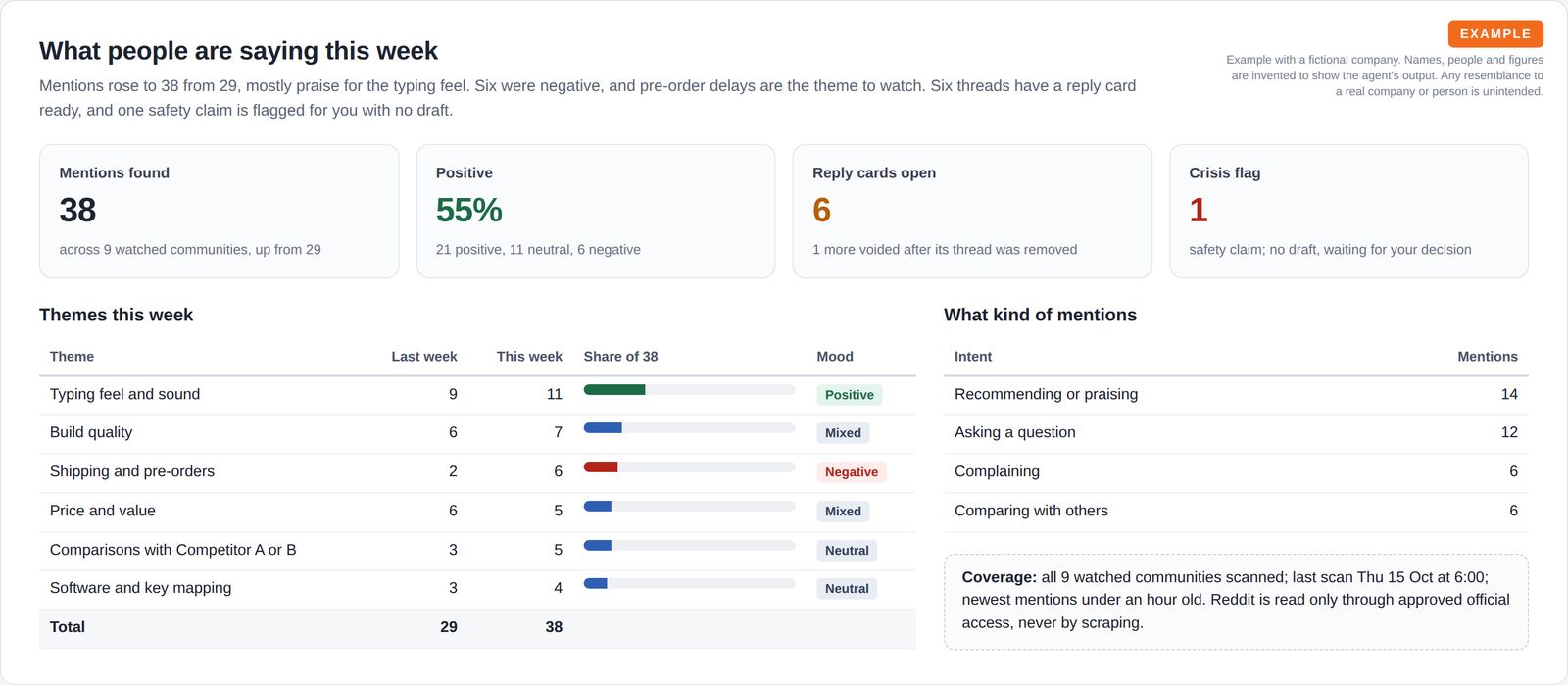Select the Complaining intent row
The height and width of the screenshot is (685, 1568).
click(x=1236, y=472)
